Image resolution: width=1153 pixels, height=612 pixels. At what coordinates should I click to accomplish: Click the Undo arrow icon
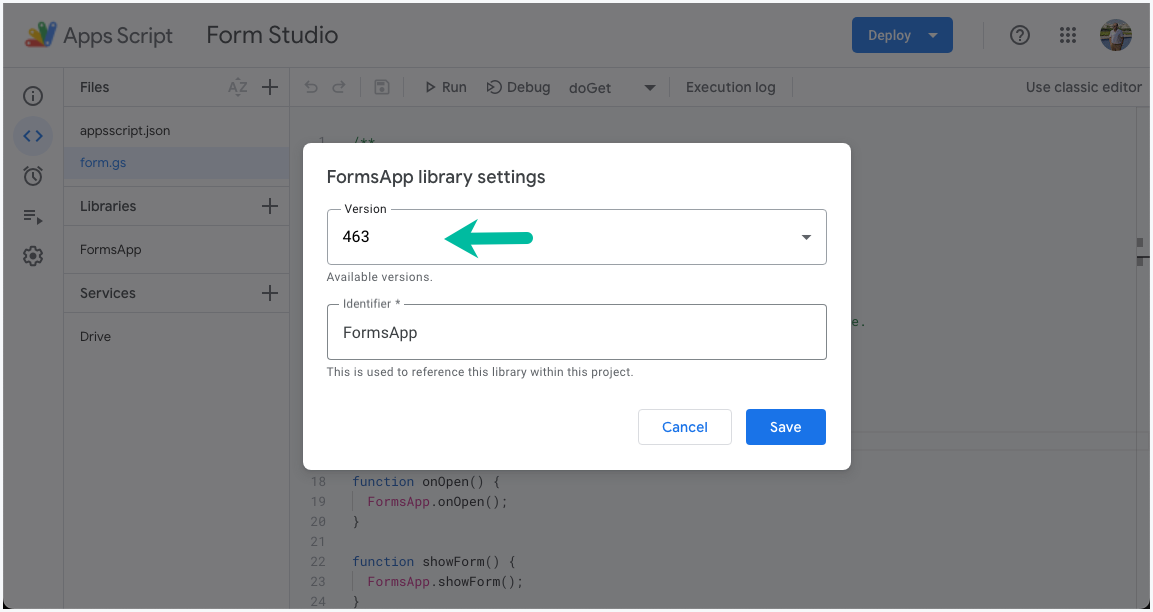pos(311,88)
